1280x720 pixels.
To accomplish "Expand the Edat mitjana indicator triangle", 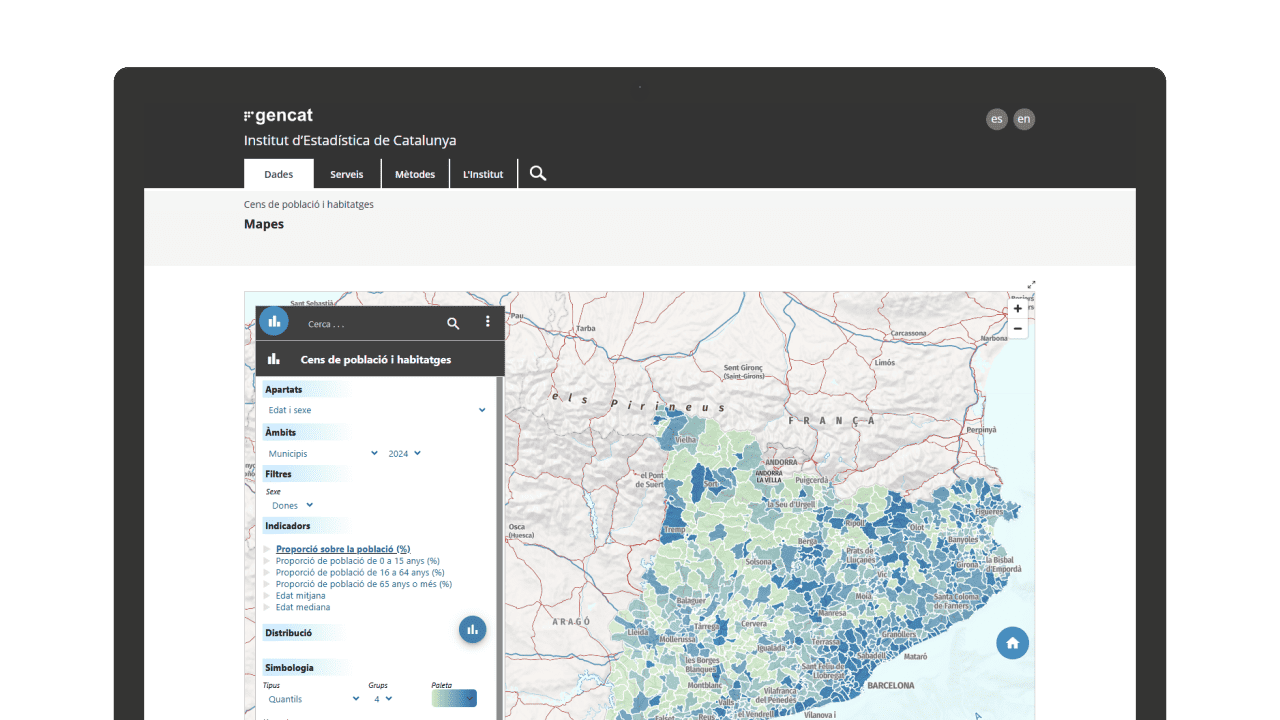I will click(x=268, y=595).
